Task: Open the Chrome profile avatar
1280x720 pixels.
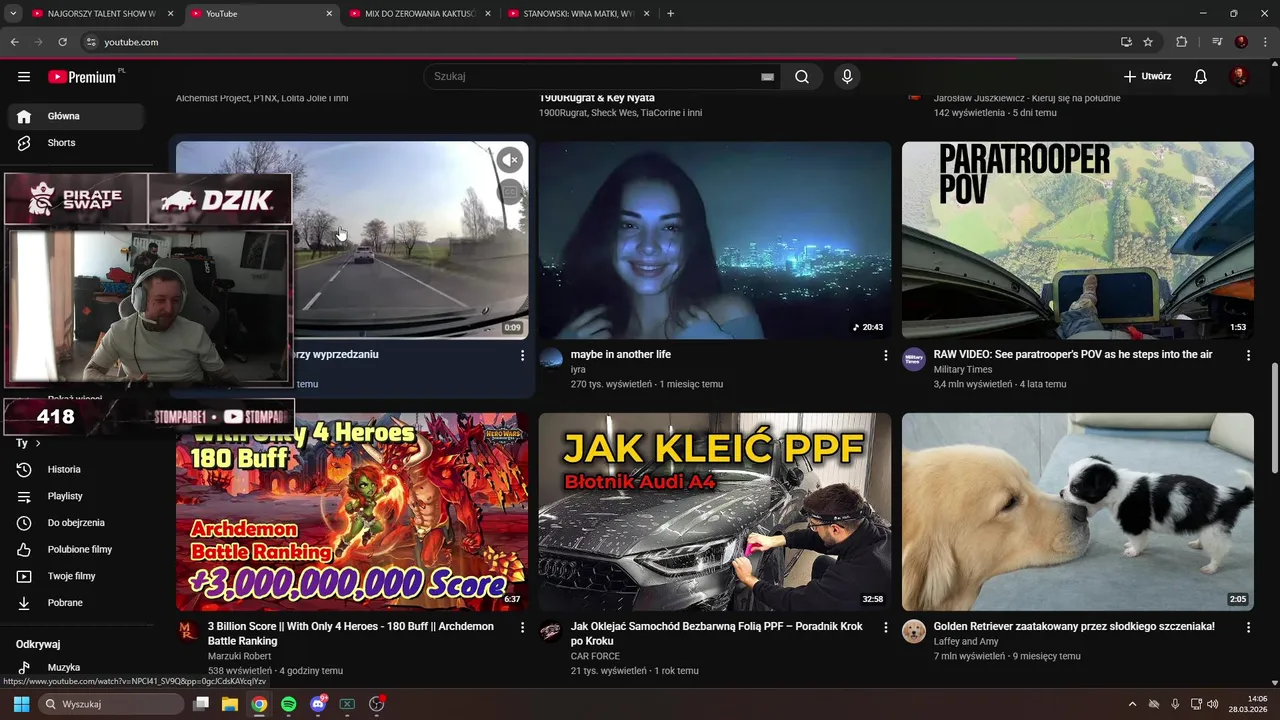Action: tap(1241, 42)
